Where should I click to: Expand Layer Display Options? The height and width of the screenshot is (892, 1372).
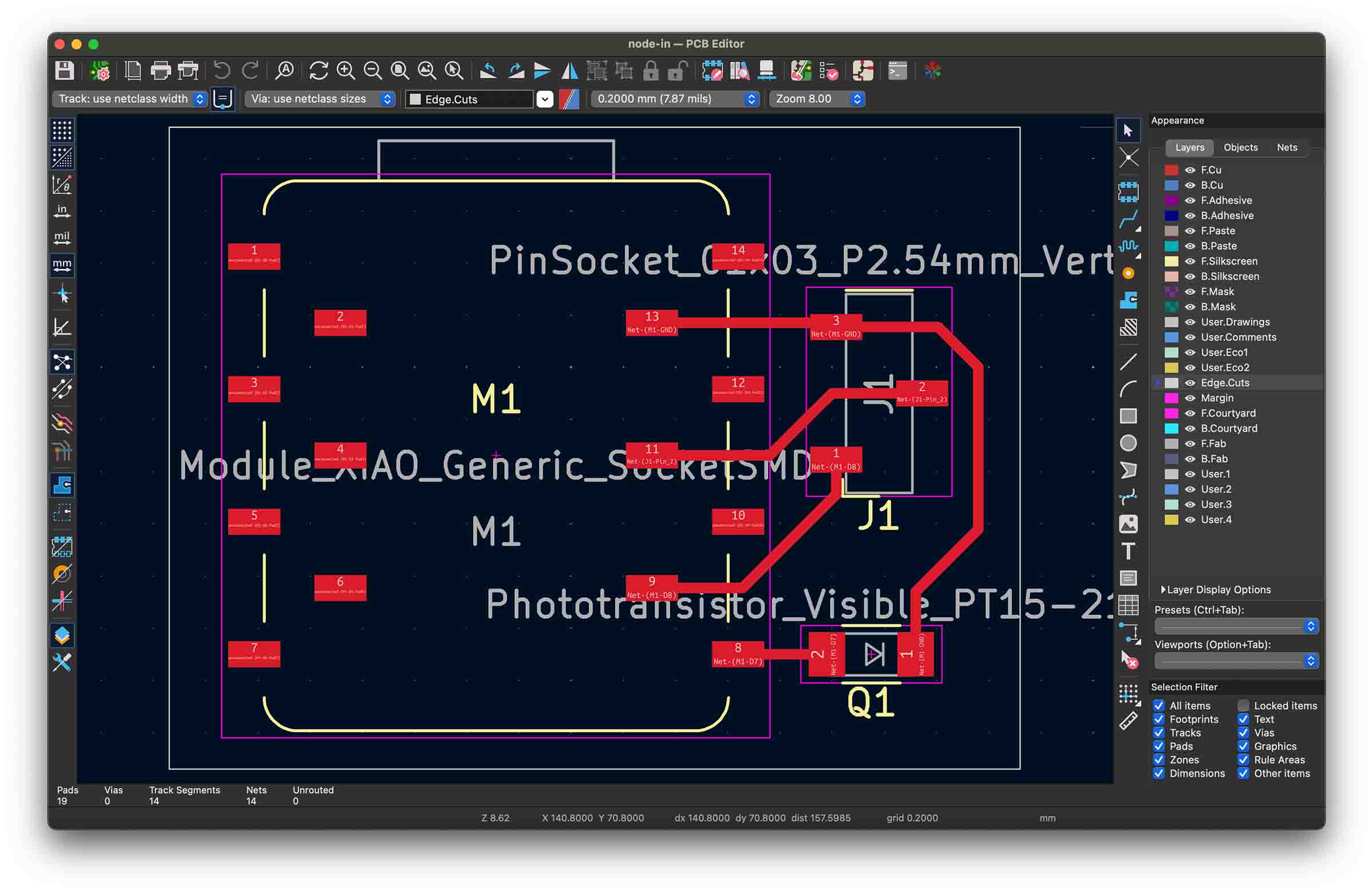click(x=1215, y=590)
